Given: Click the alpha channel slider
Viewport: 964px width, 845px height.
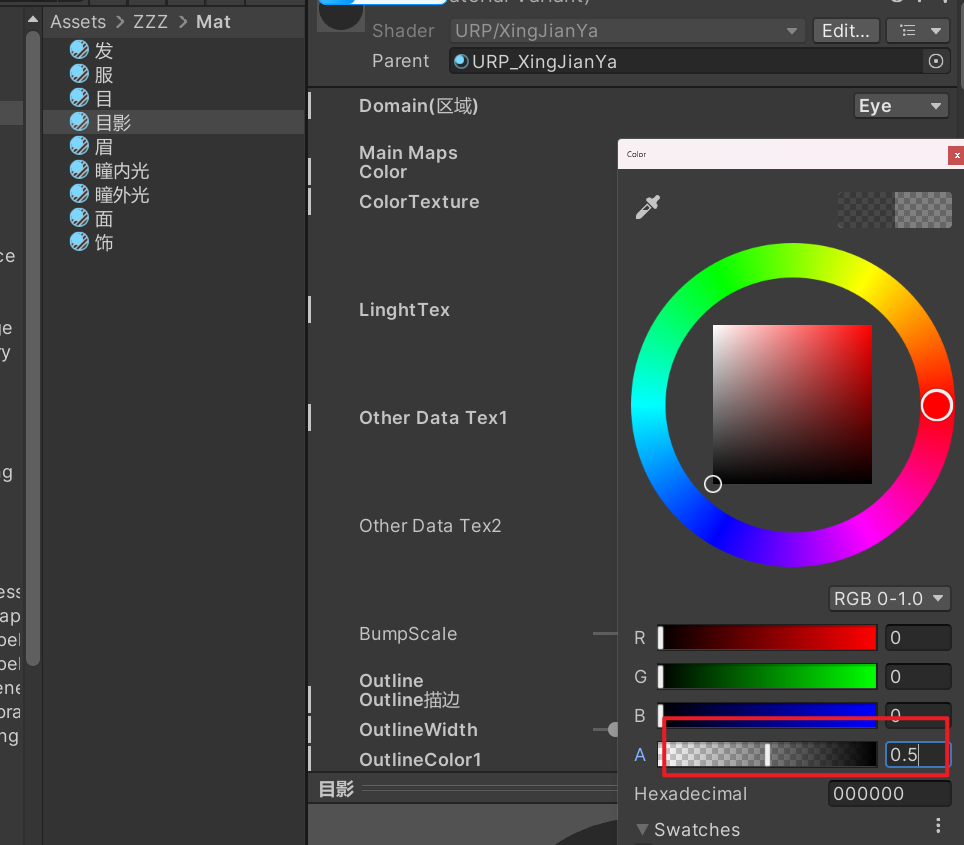Looking at the screenshot, I should [x=767, y=755].
